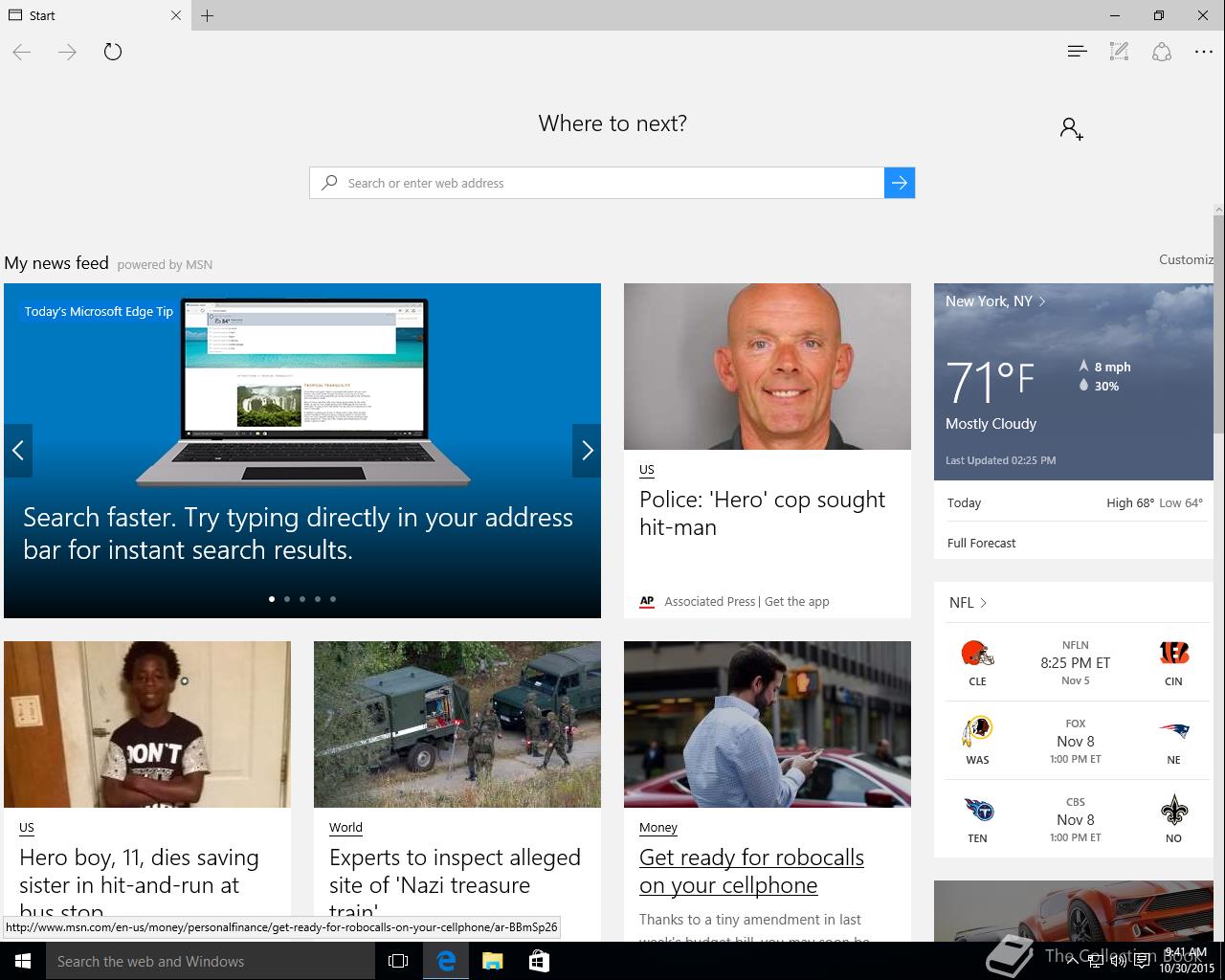
Task: Open the Hero boy, 11, dies saving sister story
Action: 139,884
